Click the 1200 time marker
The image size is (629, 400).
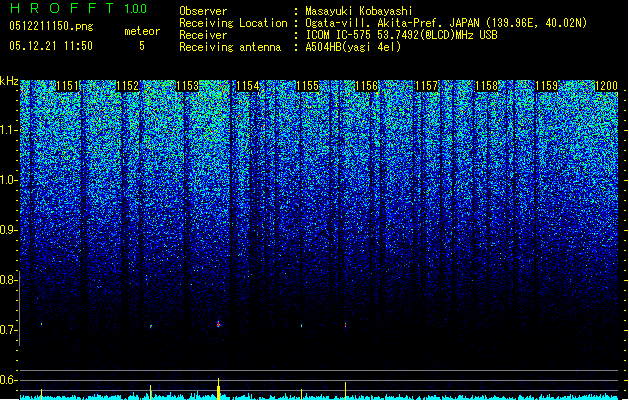[x=606, y=86]
